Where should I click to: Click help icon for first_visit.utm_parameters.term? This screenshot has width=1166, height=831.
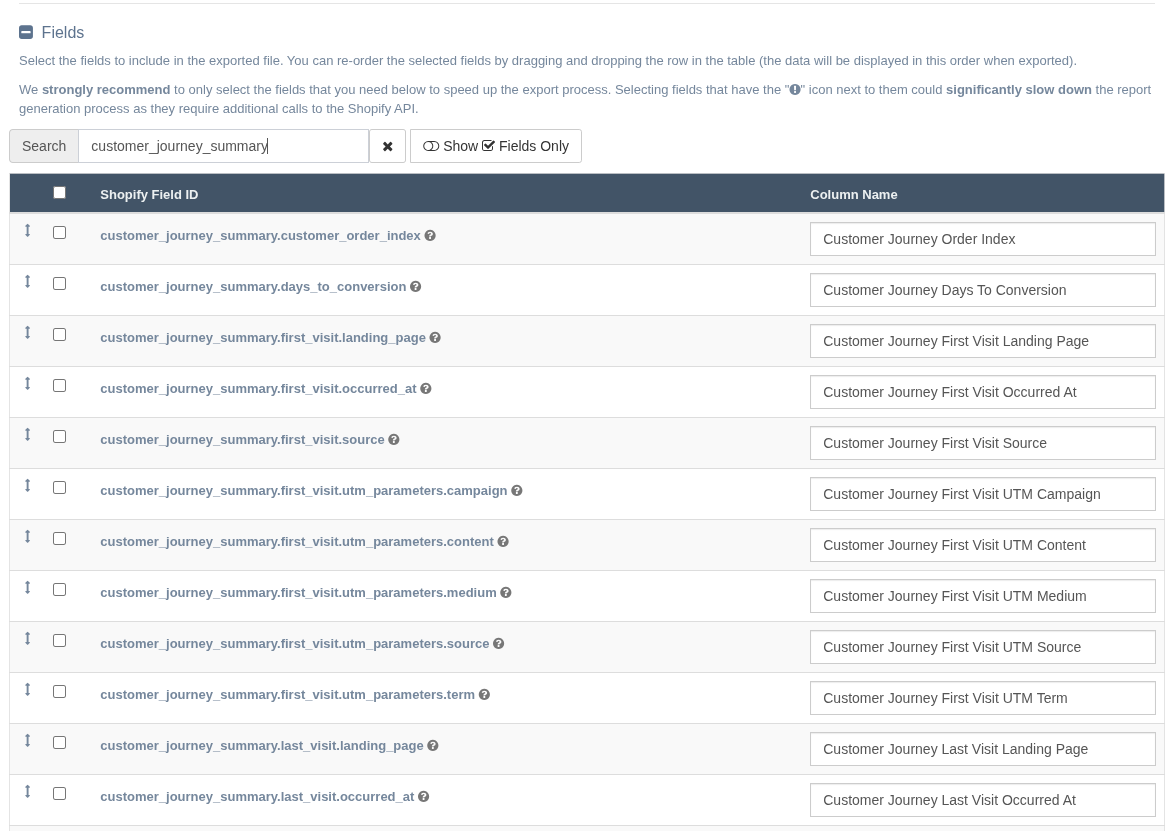[484, 695]
